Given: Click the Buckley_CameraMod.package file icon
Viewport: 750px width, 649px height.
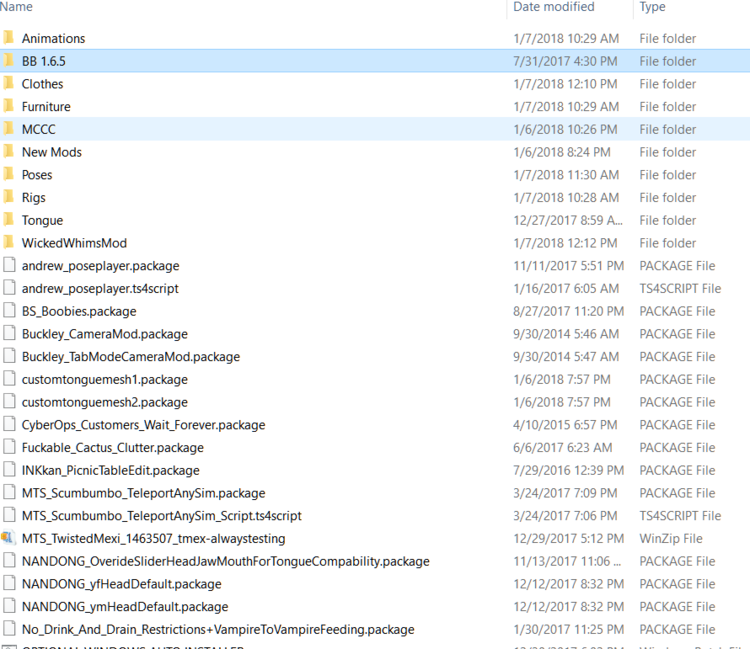Looking at the screenshot, I should click(x=9, y=333).
